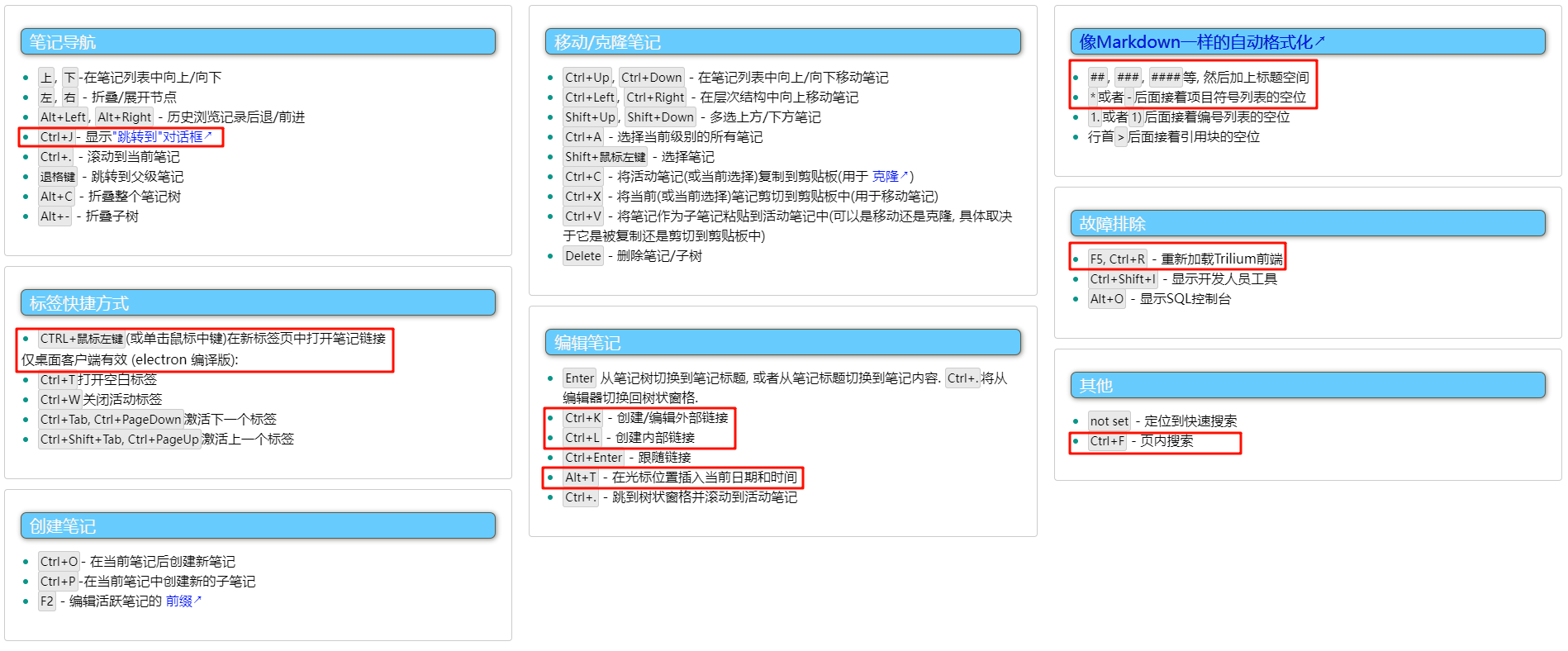Click the Ctrl+F shortcut key label

pyautogui.click(x=1106, y=441)
